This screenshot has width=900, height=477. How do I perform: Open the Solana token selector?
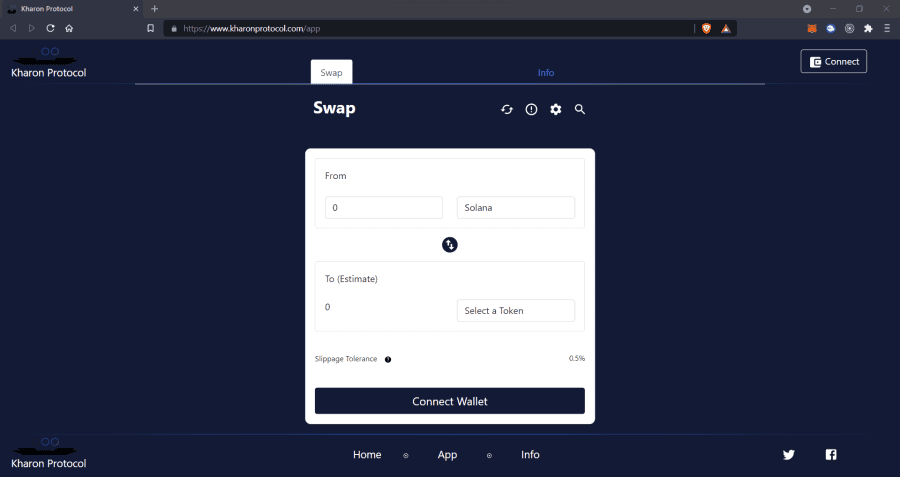pos(515,208)
